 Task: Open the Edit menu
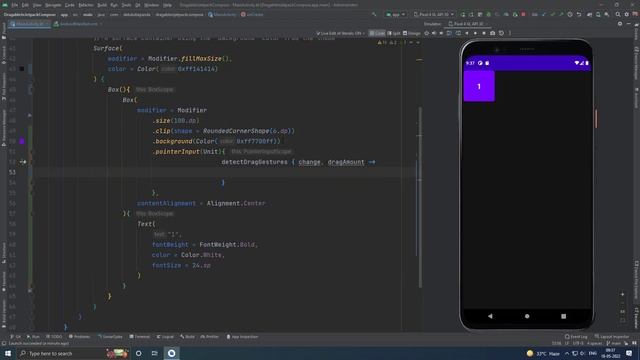tap(25, 5)
